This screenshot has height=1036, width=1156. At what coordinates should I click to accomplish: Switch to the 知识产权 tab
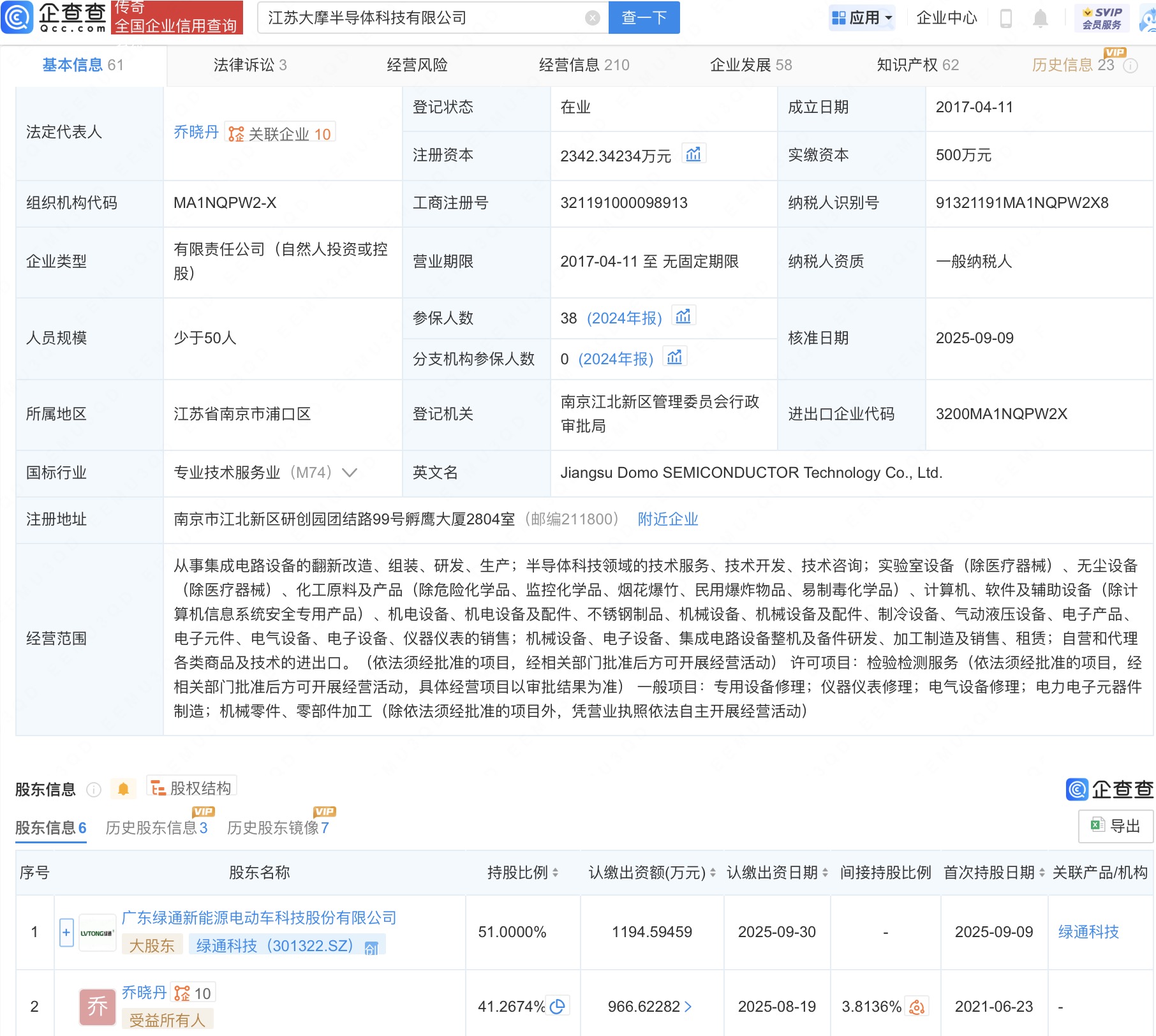[x=917, y=65]
